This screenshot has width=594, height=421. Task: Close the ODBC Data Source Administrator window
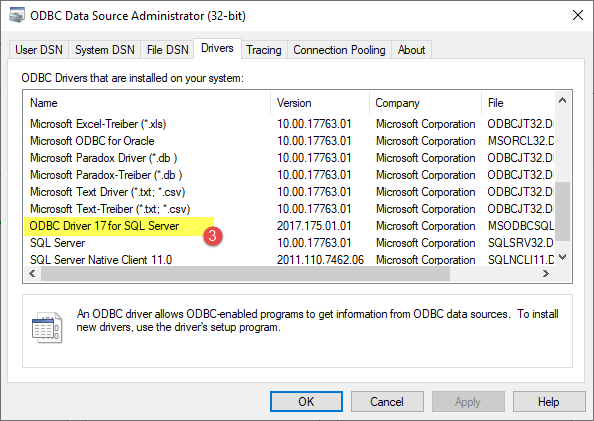[x=578, y=16]
